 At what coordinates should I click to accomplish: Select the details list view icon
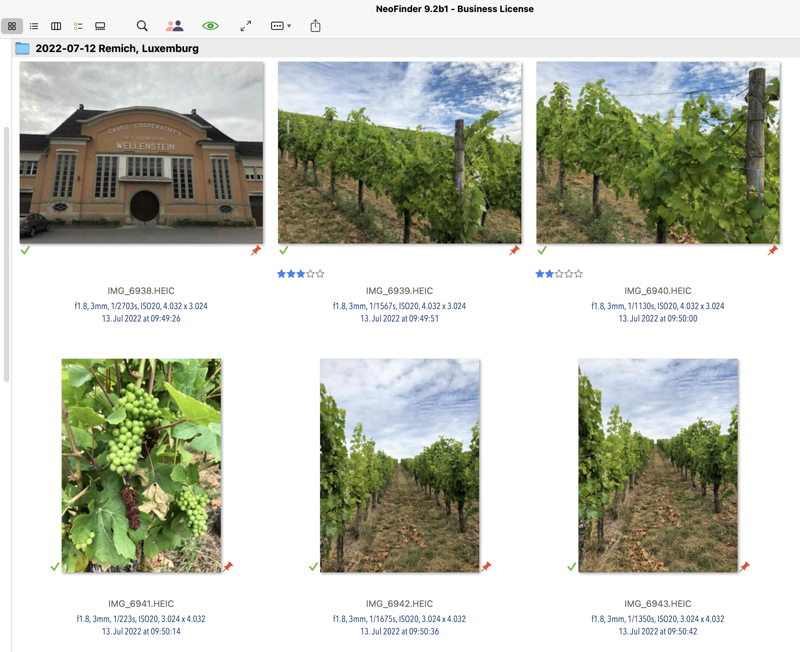[78, 26]
